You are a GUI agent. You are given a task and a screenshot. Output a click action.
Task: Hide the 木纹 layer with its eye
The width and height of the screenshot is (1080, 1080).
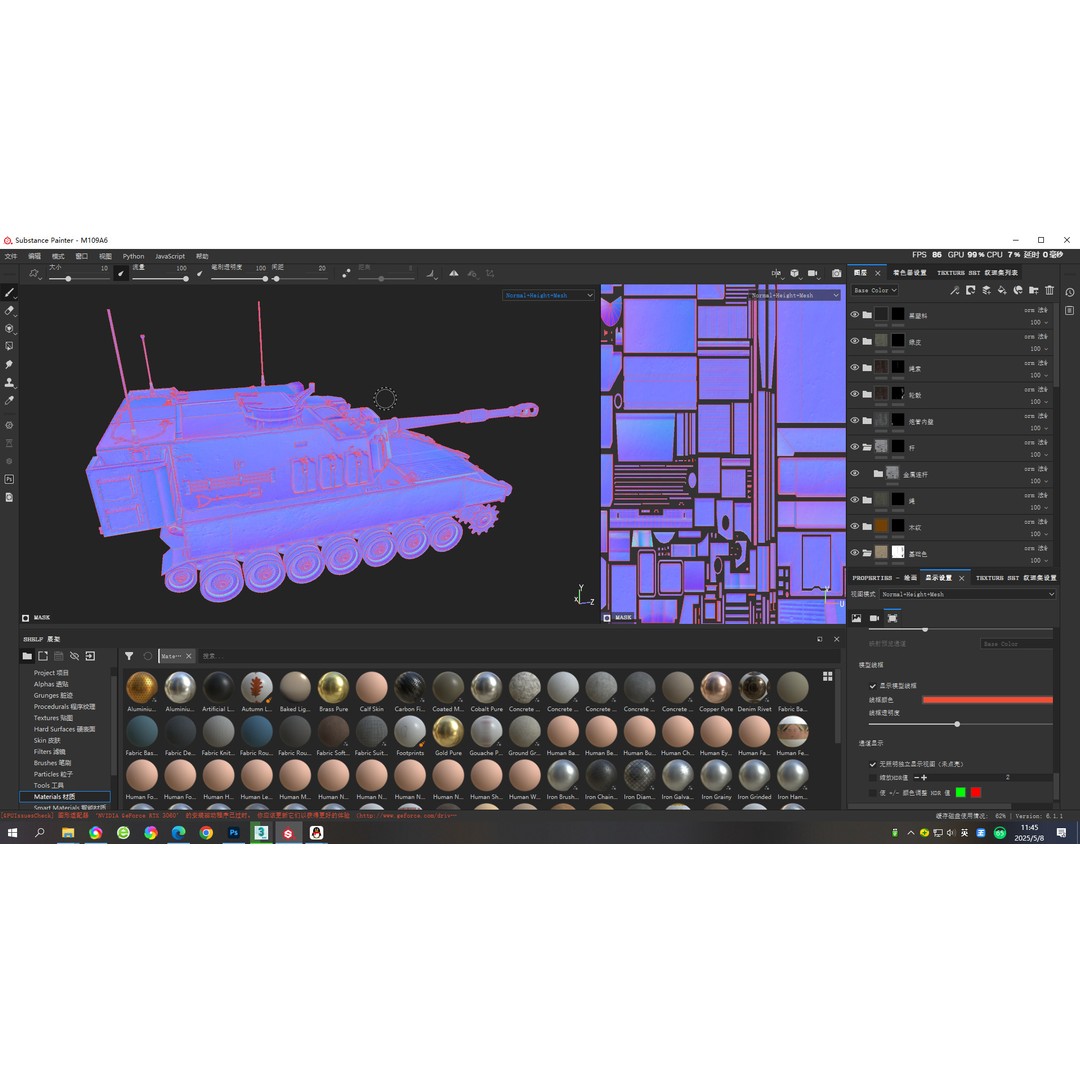click(x=855, y=526)
